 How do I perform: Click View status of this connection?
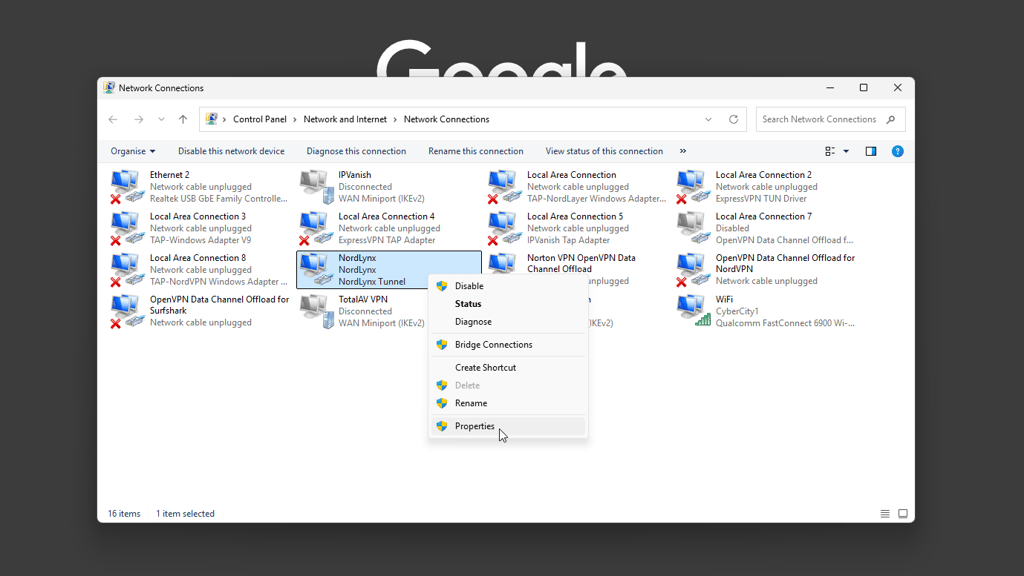(x=604, y=151)
